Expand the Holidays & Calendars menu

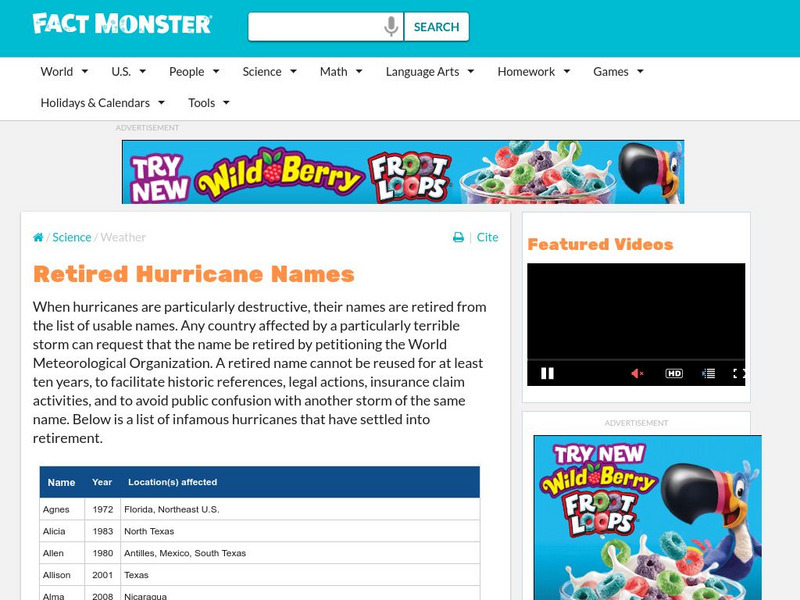103,103
